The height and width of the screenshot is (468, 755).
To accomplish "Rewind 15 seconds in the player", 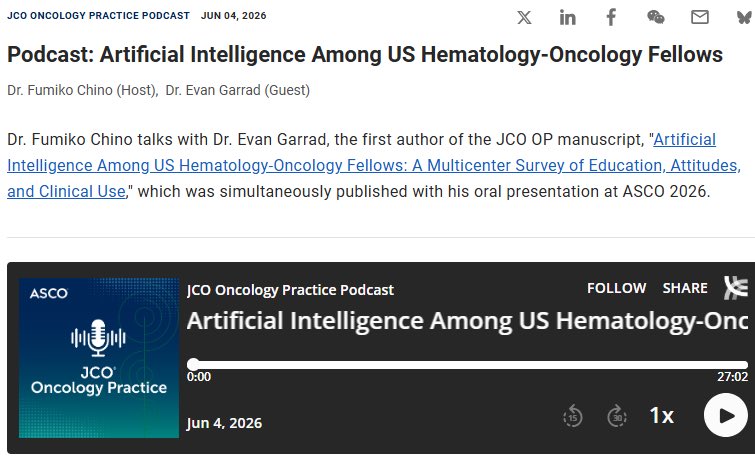I will 573,416.
